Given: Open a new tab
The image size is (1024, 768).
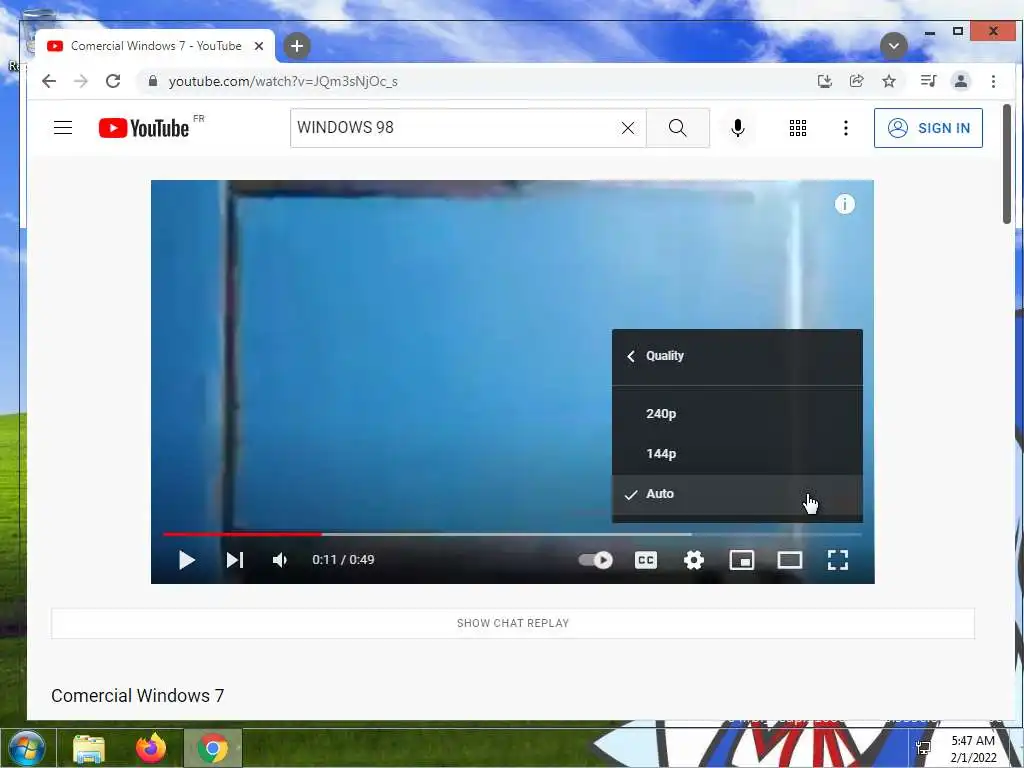Looking at the screenshot, I should pos(297,46).
